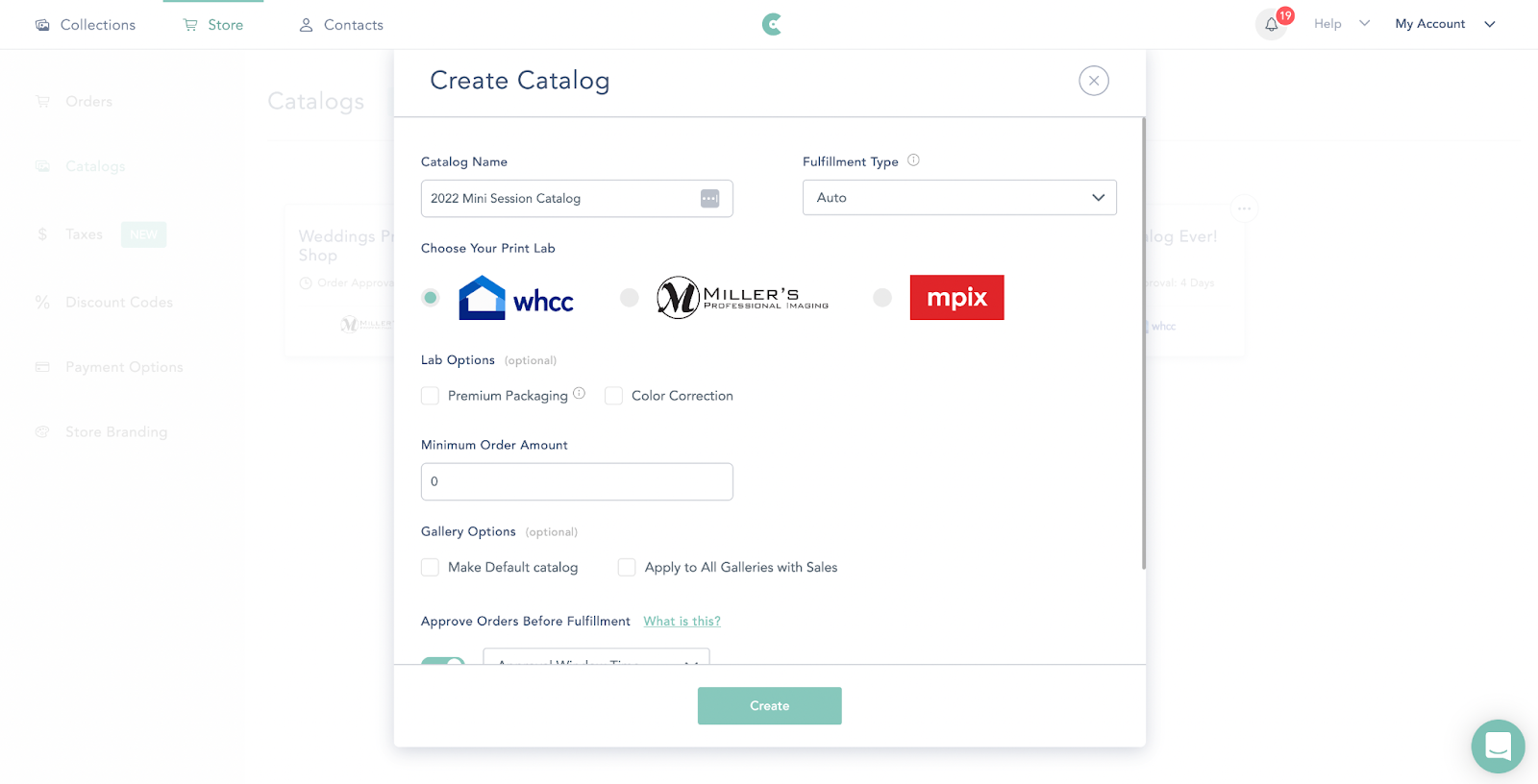
Task: Close the Create Catalog dialog
Action: 1094,81
